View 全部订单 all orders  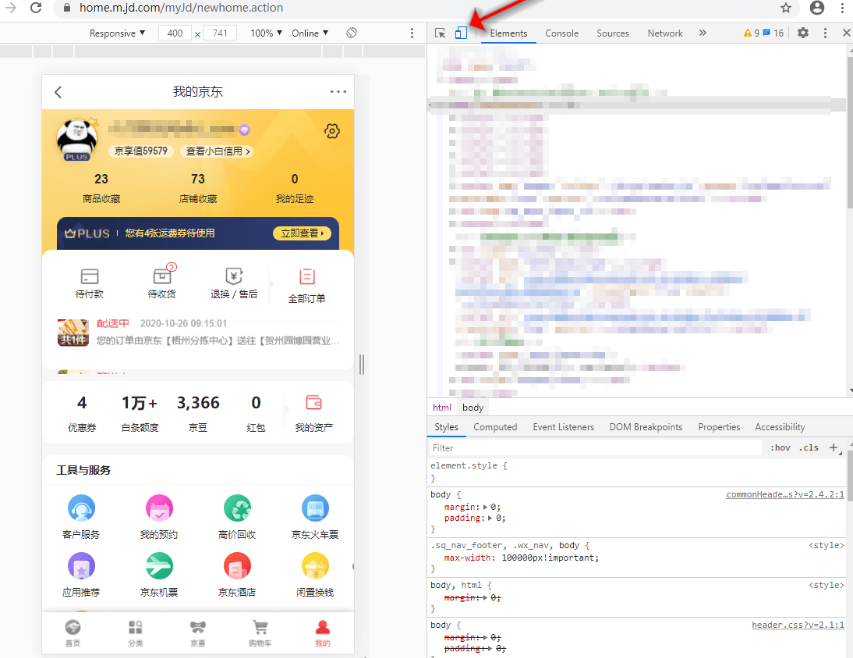(307, 285)
